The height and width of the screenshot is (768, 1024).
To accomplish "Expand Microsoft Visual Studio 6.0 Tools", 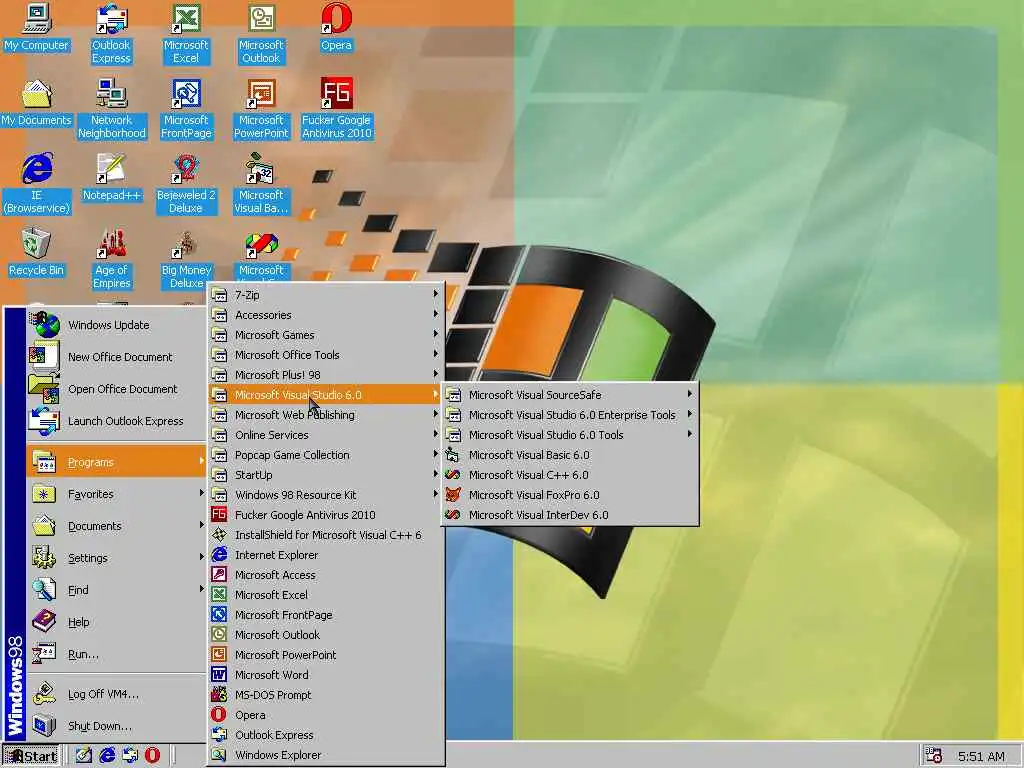I will pyautogui.click(x=569, y=435).
